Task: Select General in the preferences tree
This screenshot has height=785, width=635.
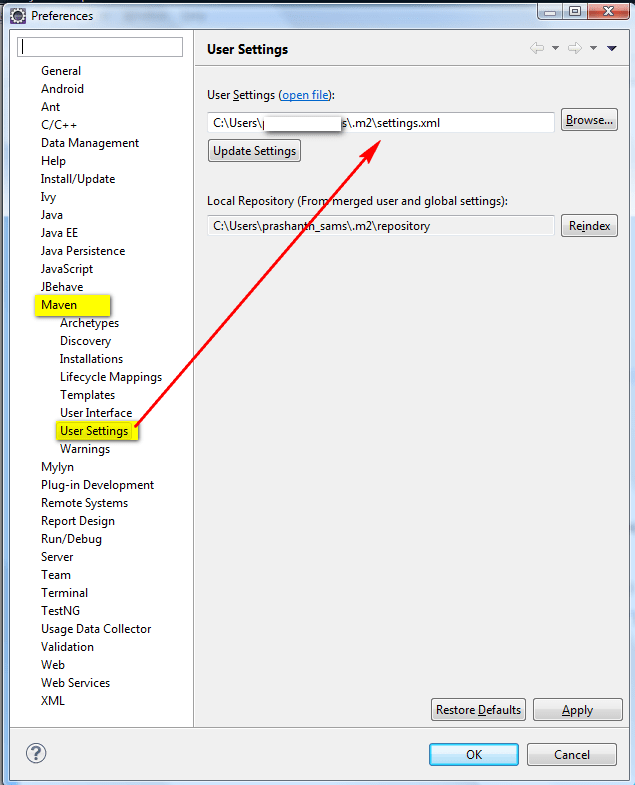Action: point(61,71)
